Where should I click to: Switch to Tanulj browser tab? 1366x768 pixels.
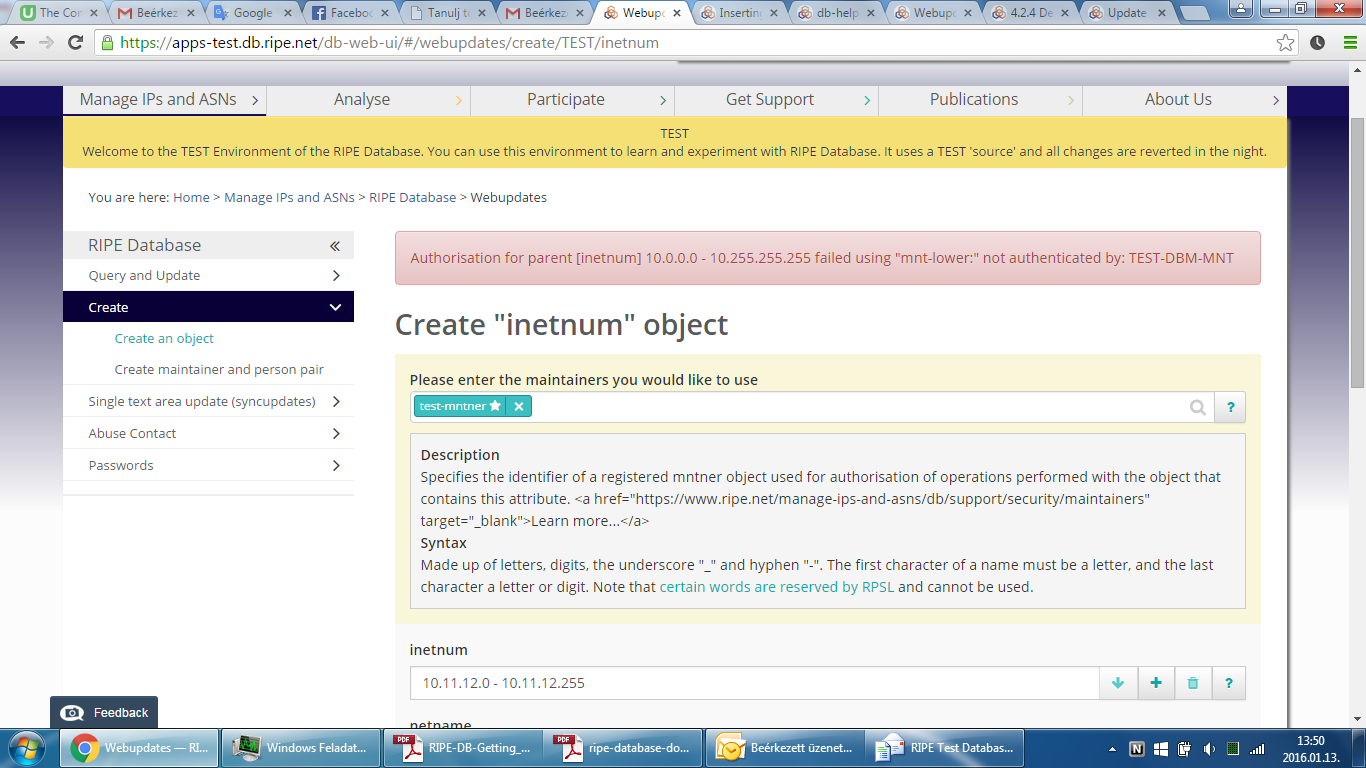click(x=445, y=13)
